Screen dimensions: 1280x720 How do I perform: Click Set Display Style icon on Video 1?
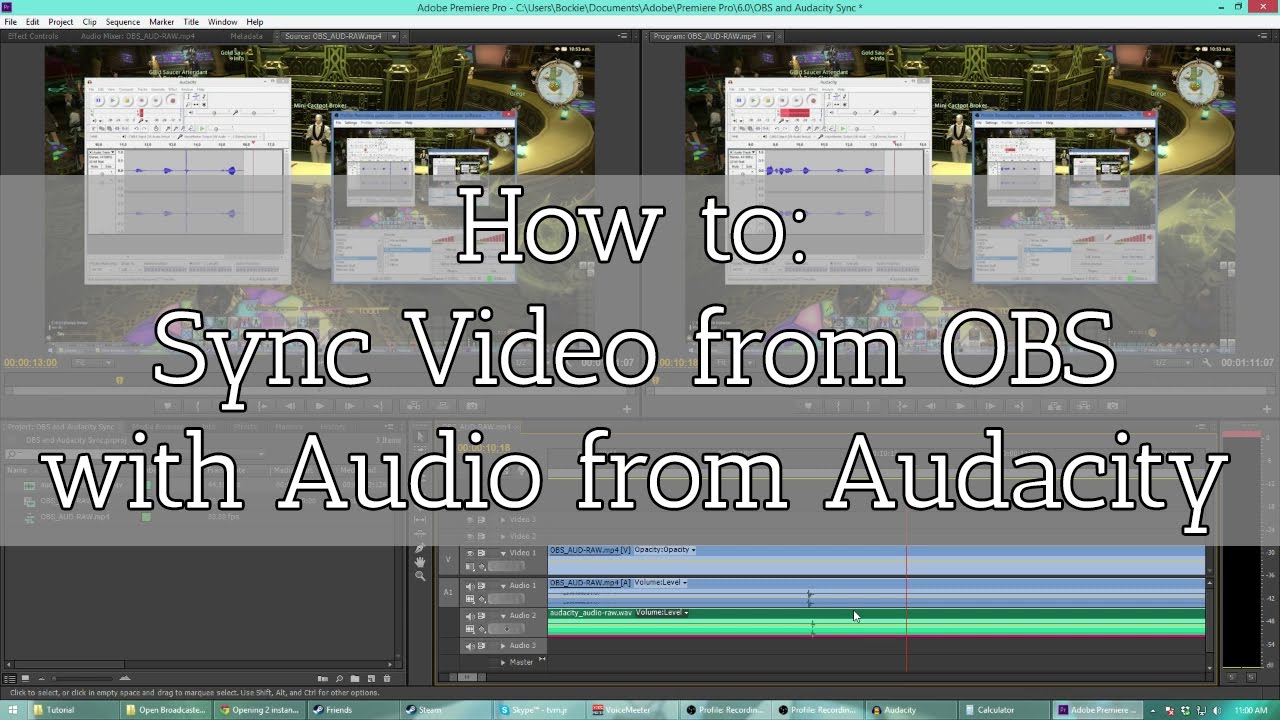469,566
